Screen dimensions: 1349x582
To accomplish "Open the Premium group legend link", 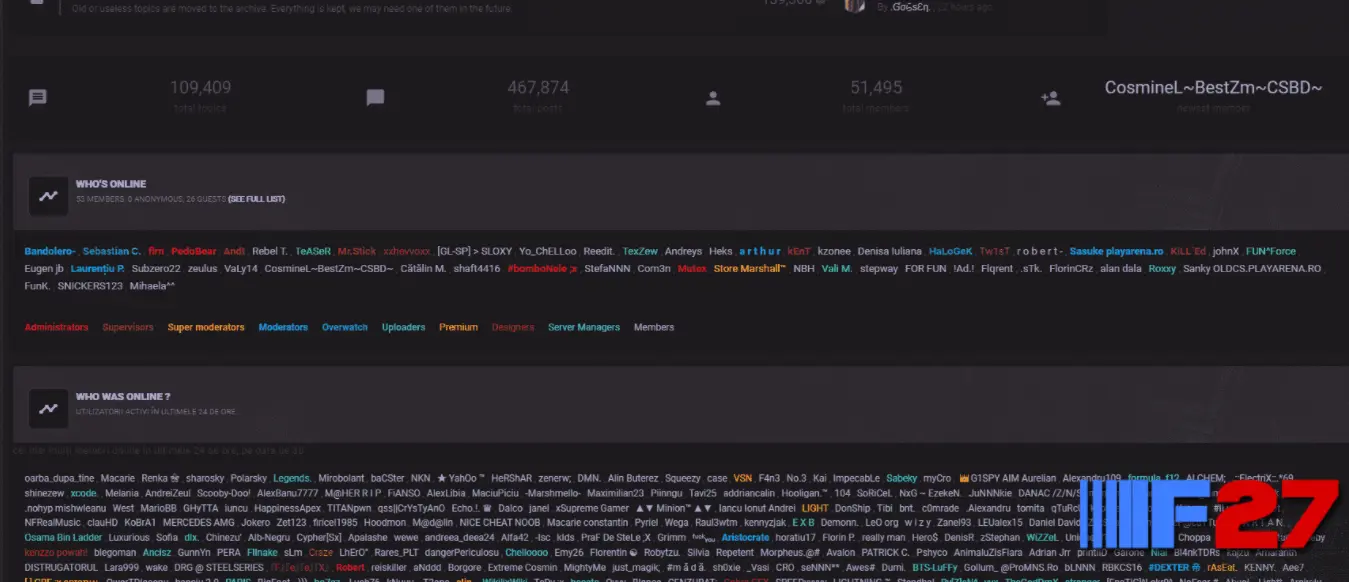I will pyautogui.click(x=458, y=327).
